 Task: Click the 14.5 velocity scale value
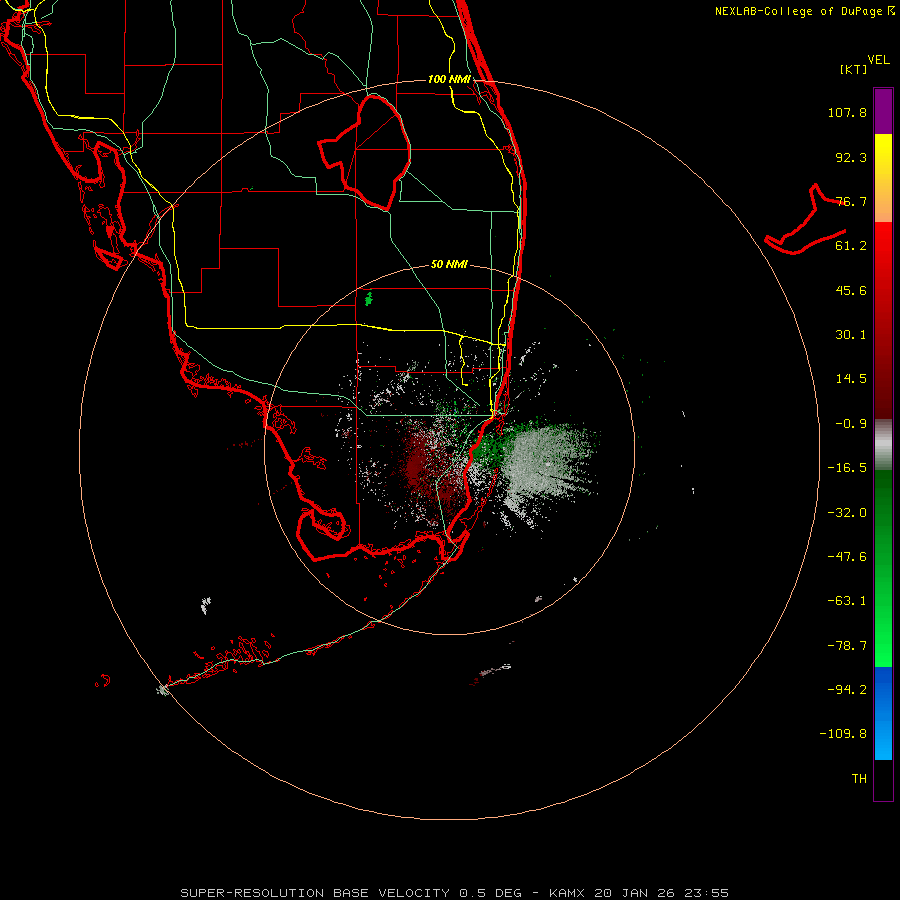(x=851, y=379)
